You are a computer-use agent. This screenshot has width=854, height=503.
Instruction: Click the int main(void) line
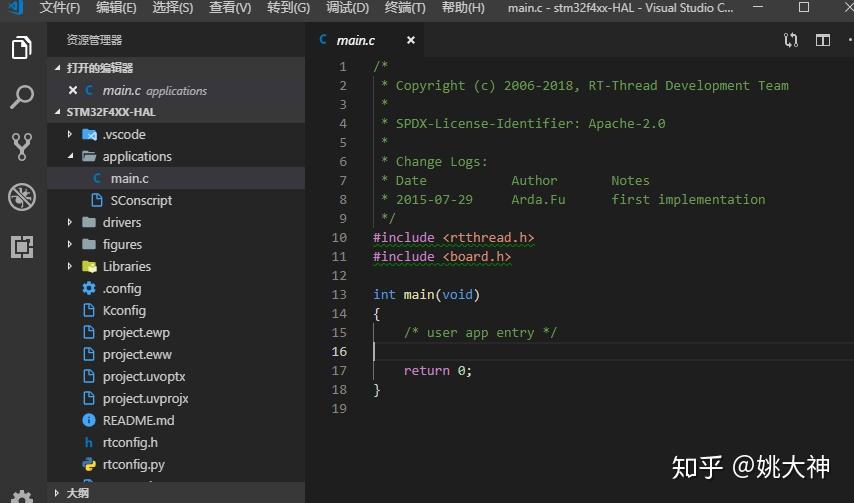426,295
